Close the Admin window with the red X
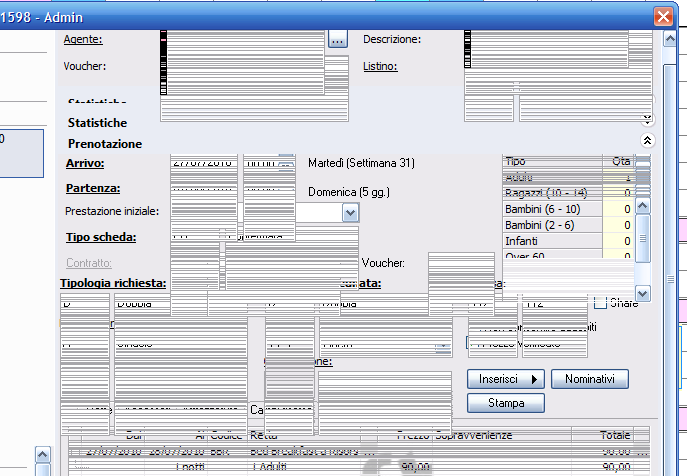Screen dimensions: 687x476 [x=663, y=17]
